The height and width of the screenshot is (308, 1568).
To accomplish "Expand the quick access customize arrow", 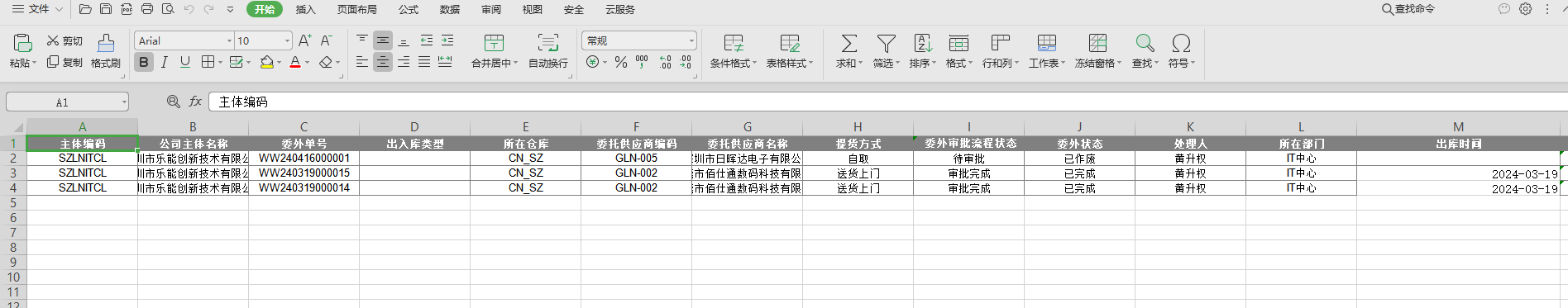I will click(x=230, y=9).
